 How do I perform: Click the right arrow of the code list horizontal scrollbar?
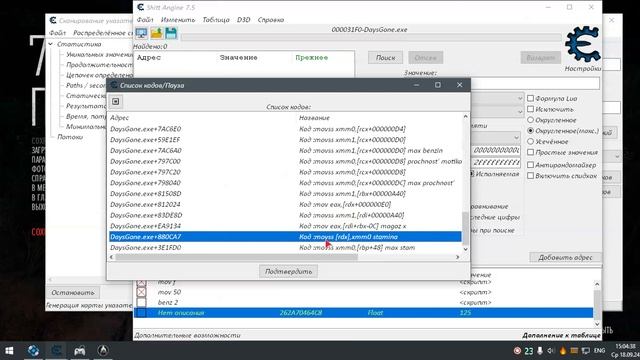[x=458, y=257]
